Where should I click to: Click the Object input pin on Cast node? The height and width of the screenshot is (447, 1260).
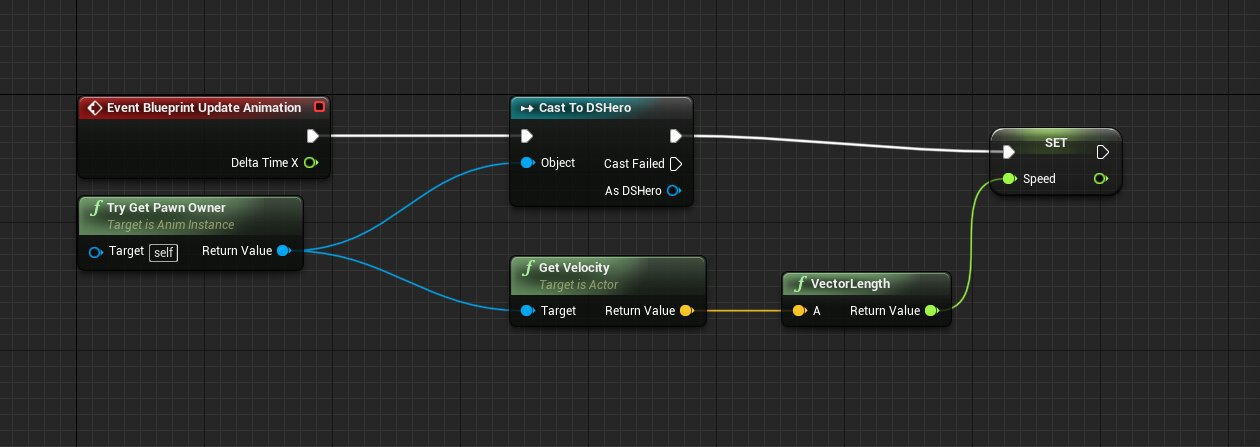coord(527,163)
